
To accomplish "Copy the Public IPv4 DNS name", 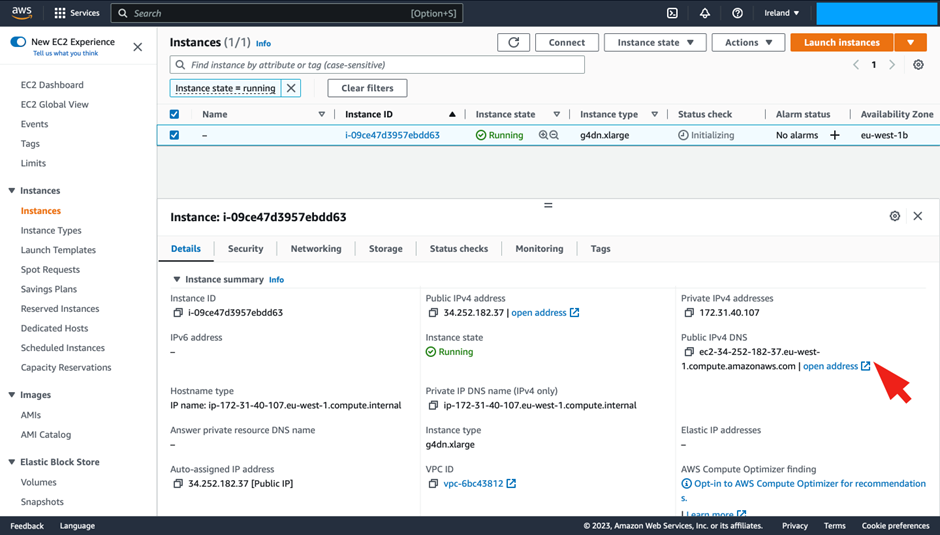I will coord(689,352).
